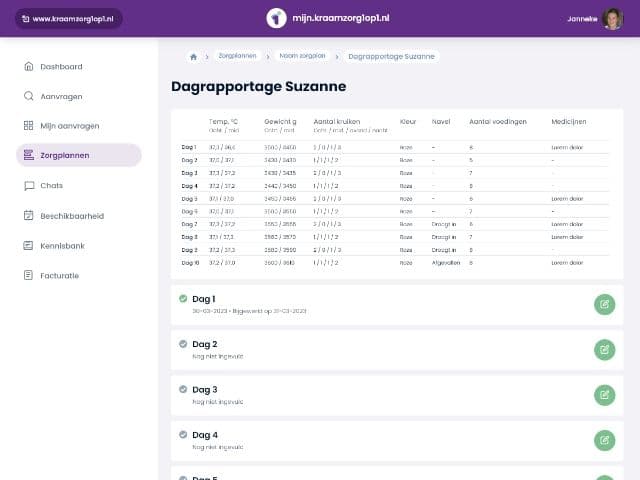Click the Dashboard home icon in sidebar
The width and height of the screenshot is (640, 480).
point(29,67)
